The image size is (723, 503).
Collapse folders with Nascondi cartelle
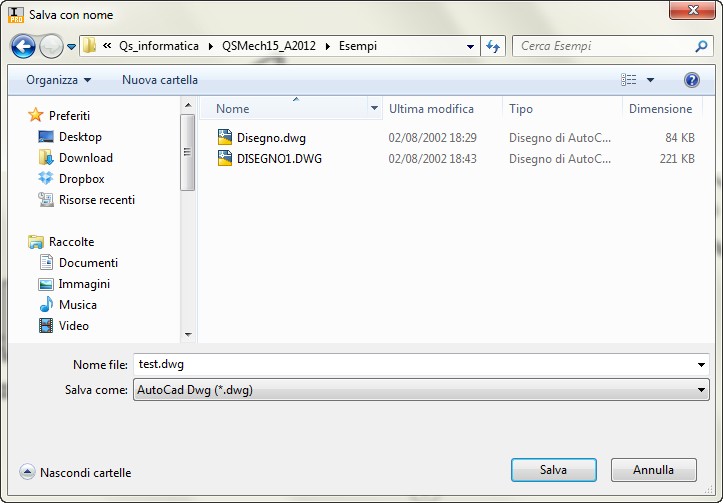[x=76, y=472]
